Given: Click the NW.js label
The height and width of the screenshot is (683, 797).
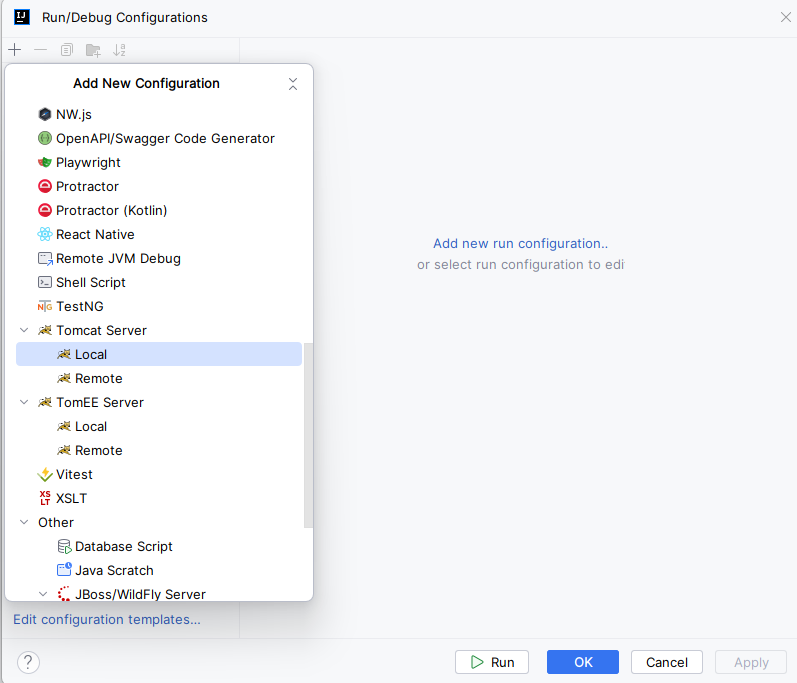Looking at the screenshot, I should coord(74,114).
